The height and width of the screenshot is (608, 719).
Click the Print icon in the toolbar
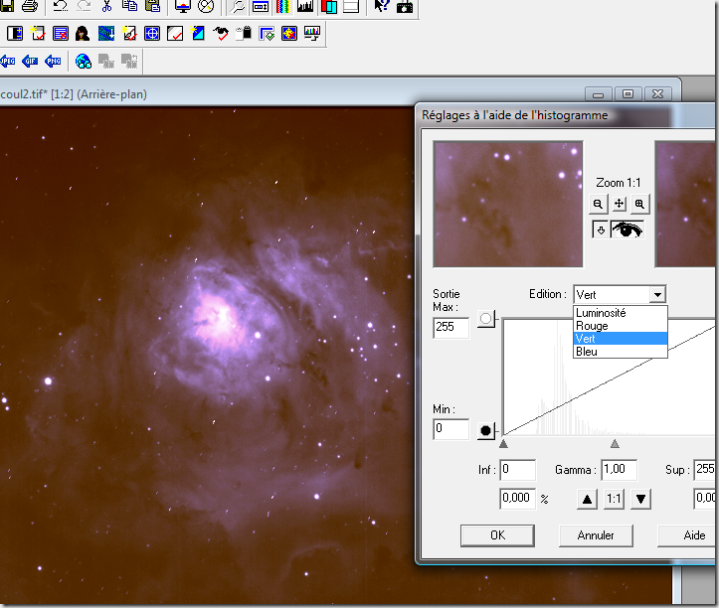(x=30, y=7)
